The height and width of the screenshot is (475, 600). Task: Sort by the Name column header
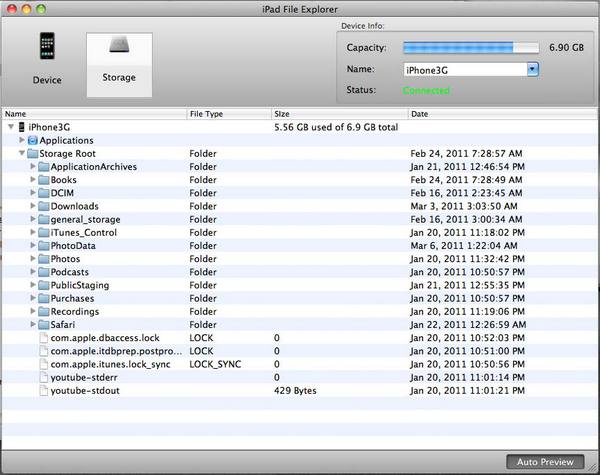click(x=95, y=114)
